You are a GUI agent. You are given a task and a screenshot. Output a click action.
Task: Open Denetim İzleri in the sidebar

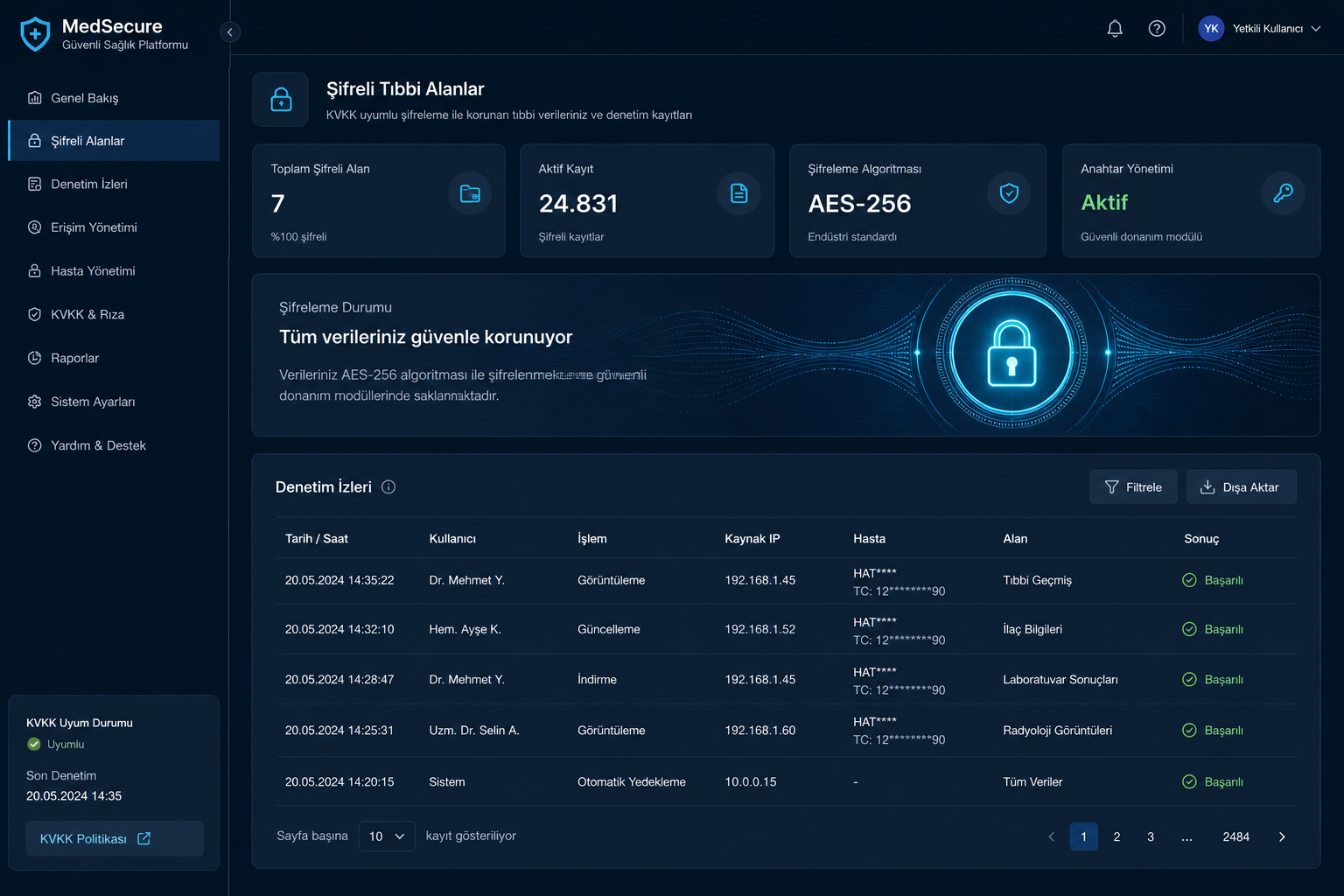(114, 185)
